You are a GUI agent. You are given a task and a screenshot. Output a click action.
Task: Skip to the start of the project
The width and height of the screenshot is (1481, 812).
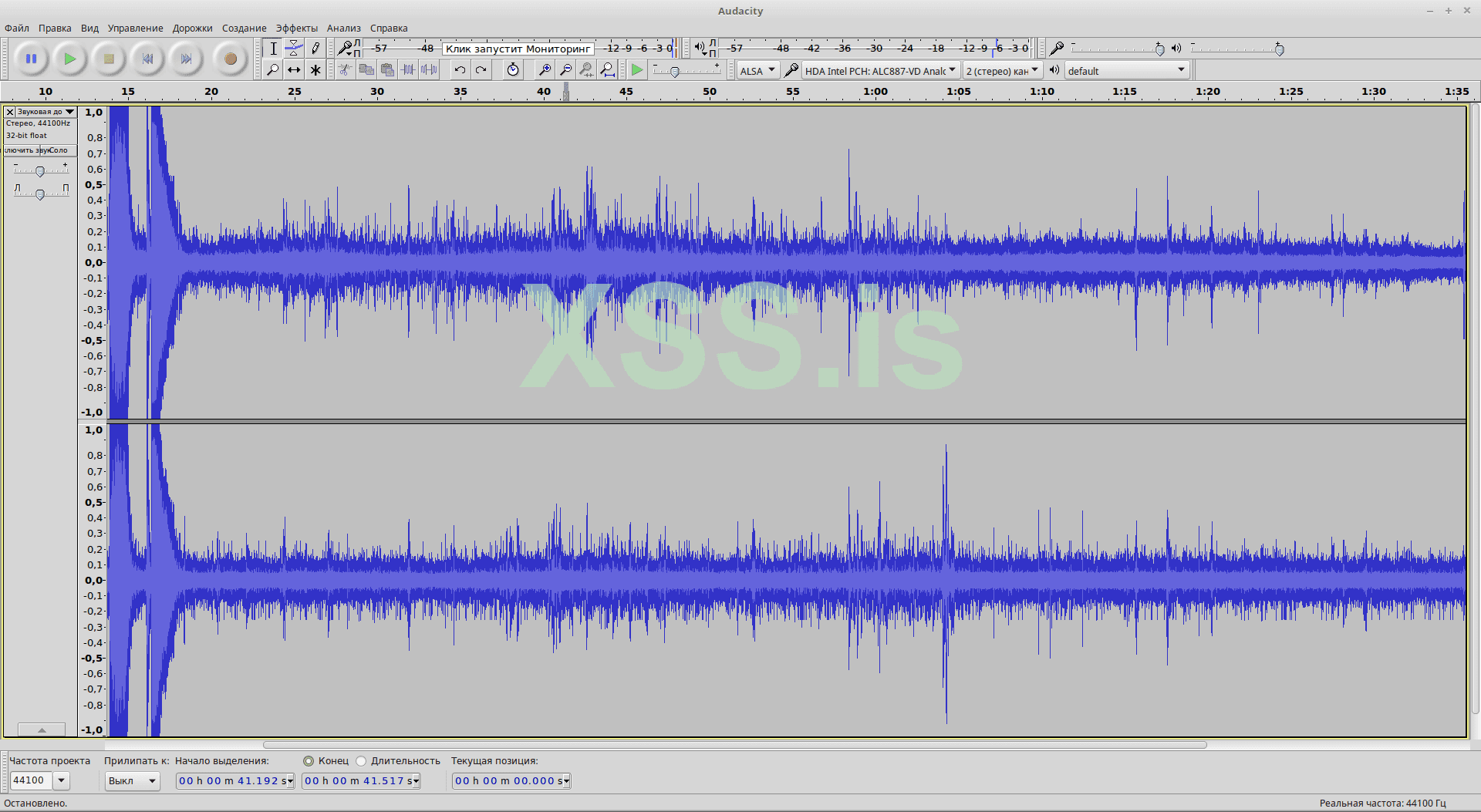point(147,59)
